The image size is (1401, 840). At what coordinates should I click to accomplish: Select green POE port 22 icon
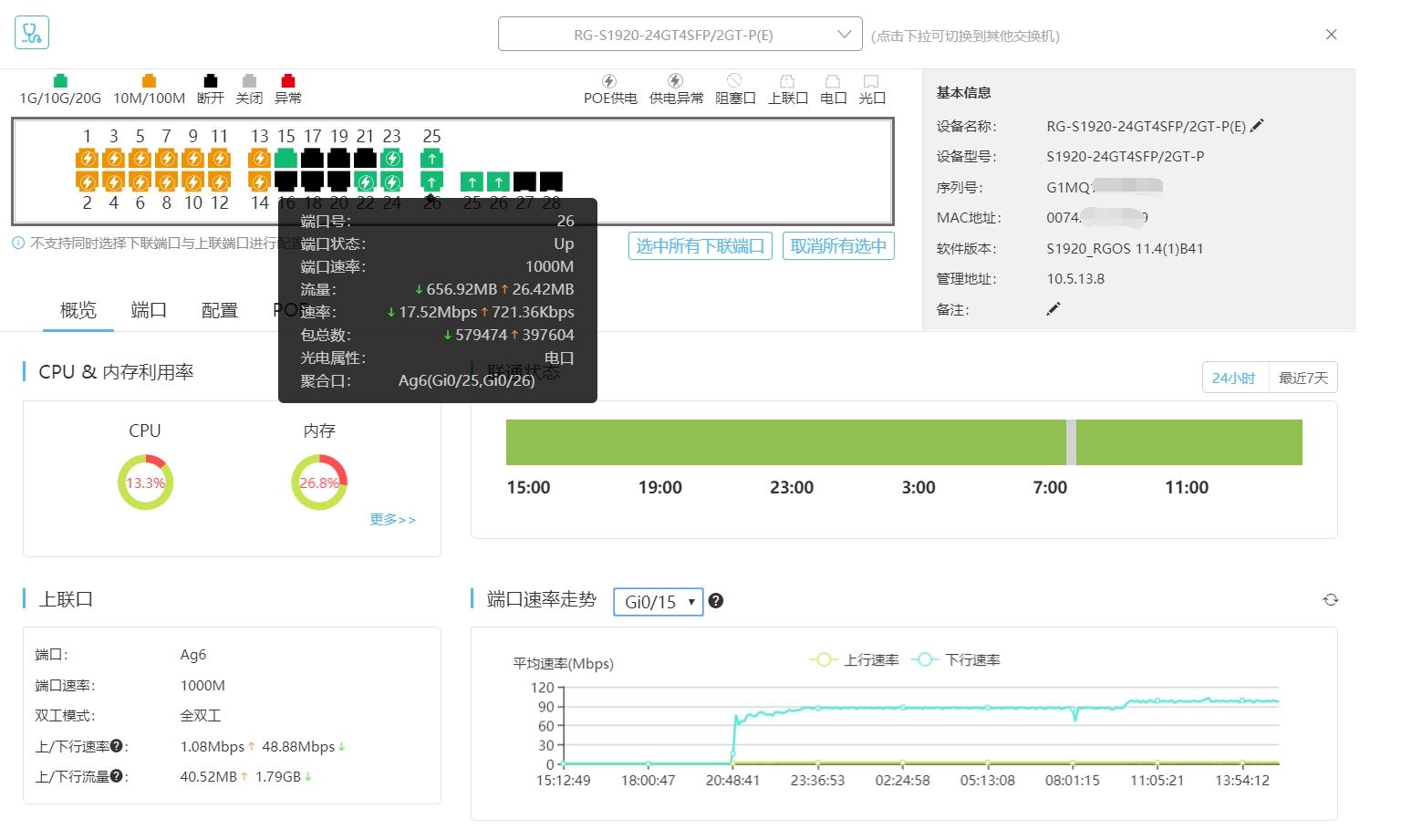tap(365, 181)
